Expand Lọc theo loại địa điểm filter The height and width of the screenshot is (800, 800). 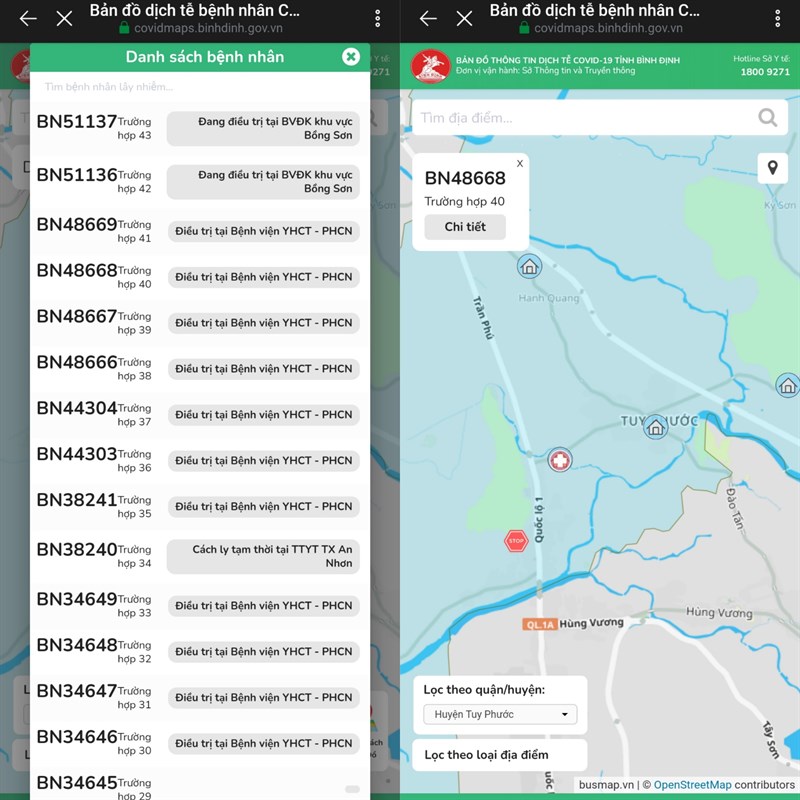click(x=499, y=755)
